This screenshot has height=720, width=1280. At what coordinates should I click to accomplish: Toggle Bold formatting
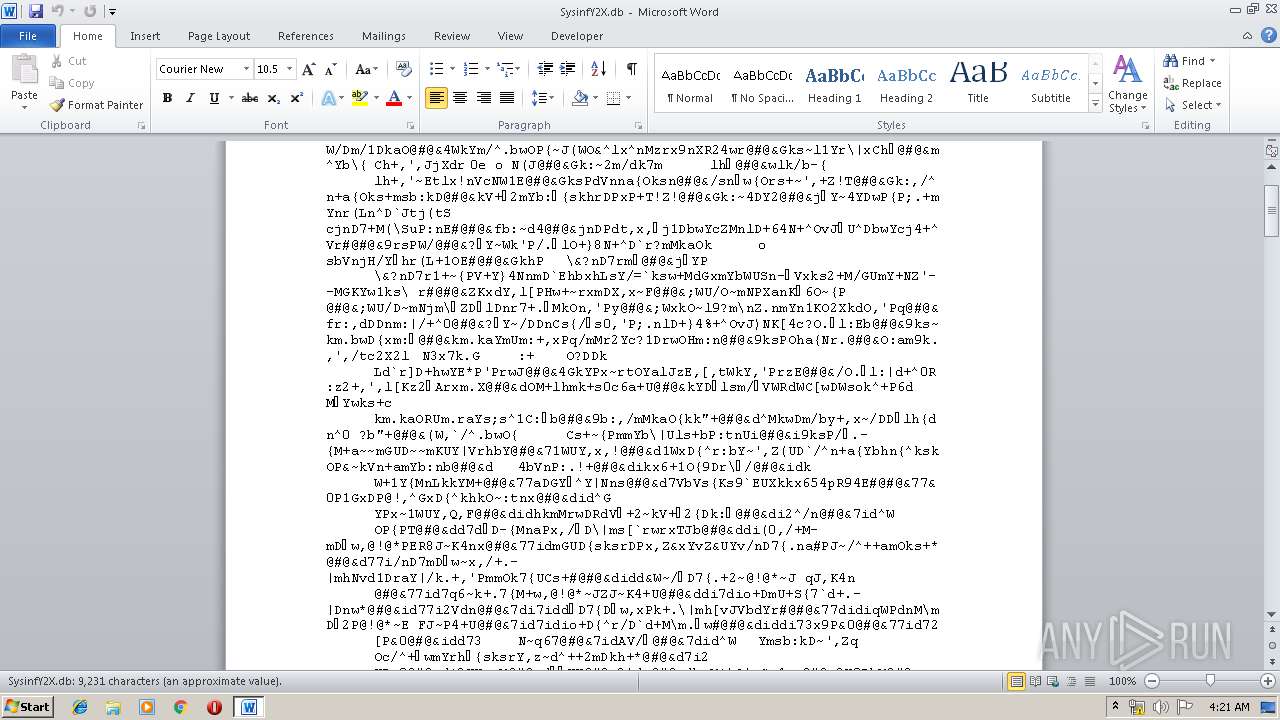[167, 98]
